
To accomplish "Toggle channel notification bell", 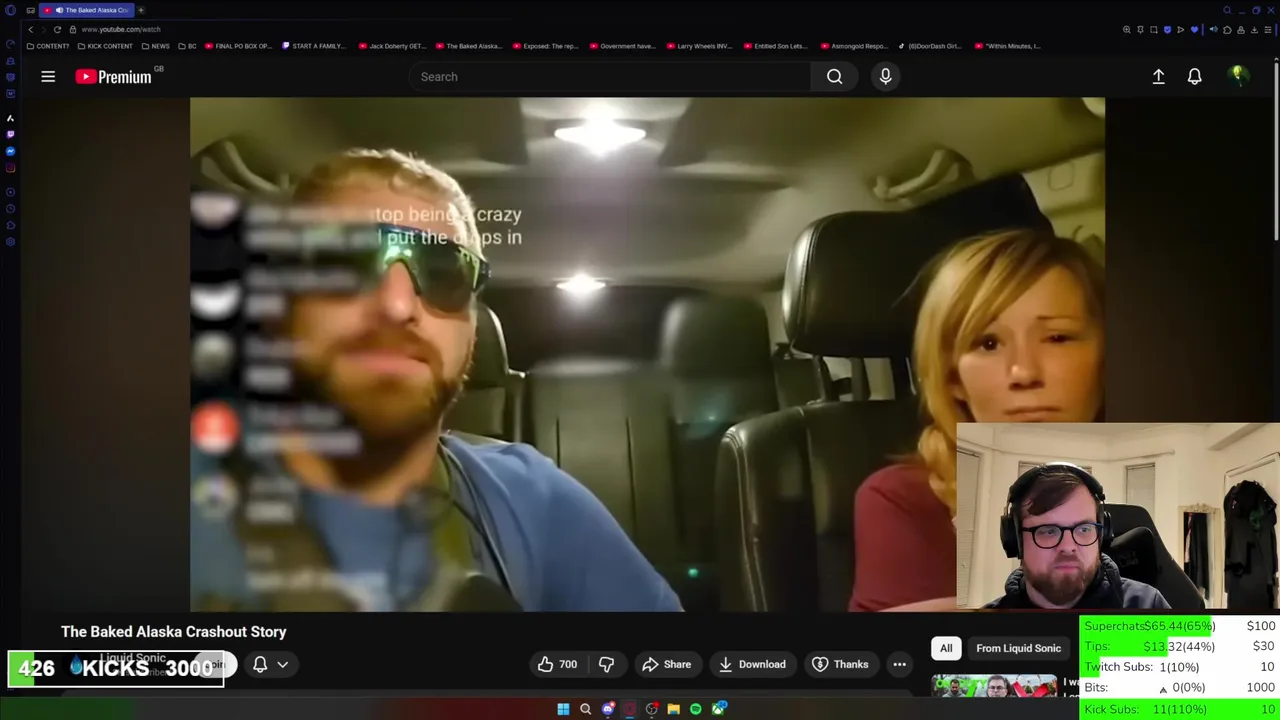I will [260, 664].
